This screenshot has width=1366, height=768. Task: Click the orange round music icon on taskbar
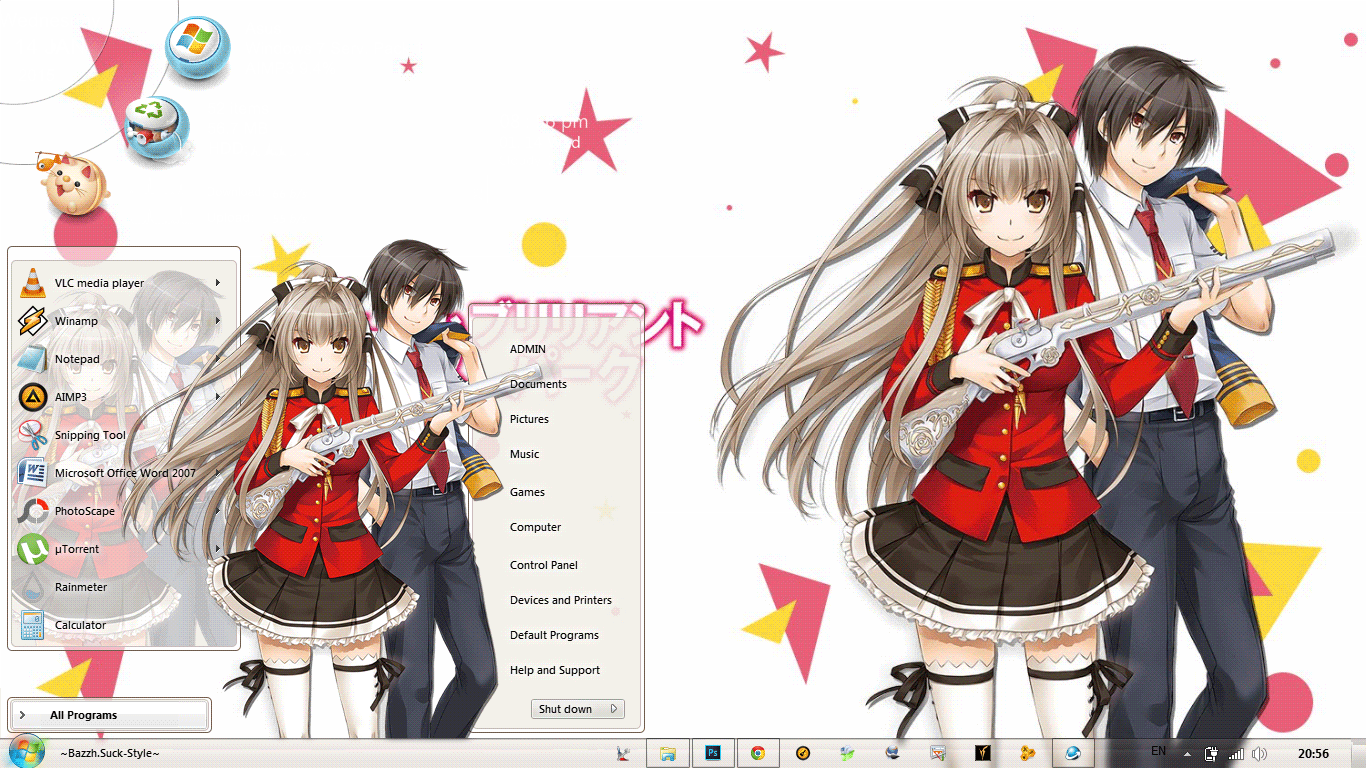pyautogui.click(x=802, y=753)
